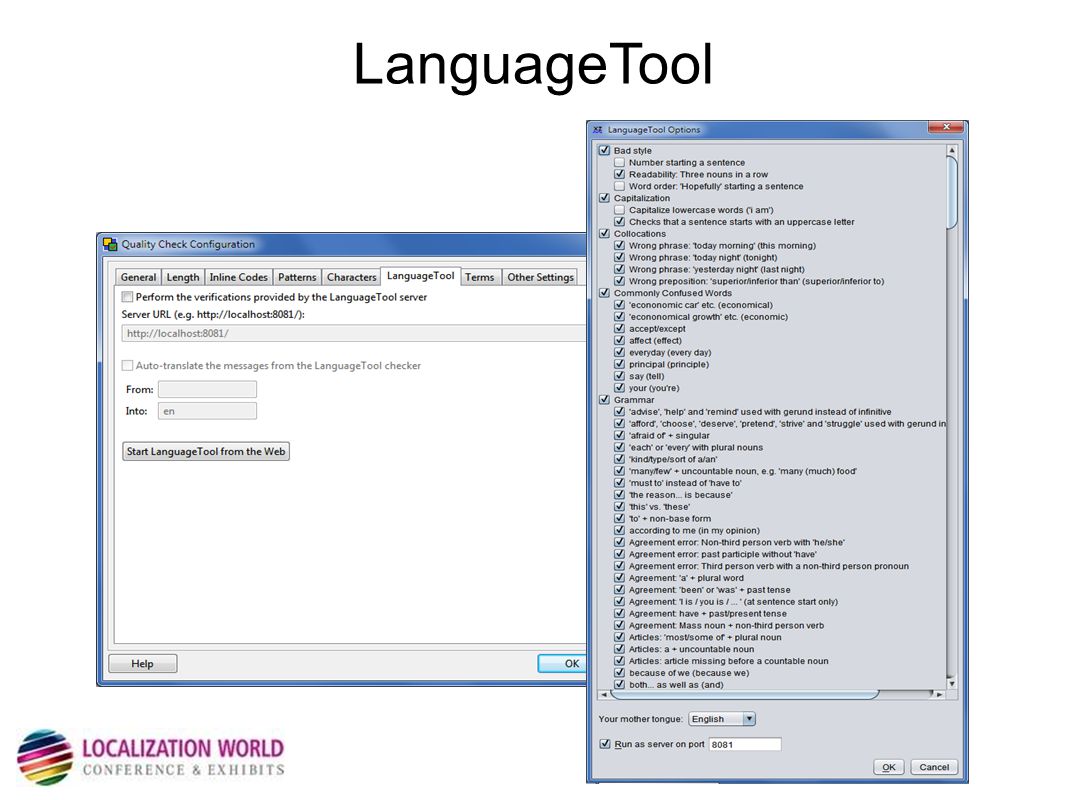This screenshot has height=800, width=1066.
Task: Click the horizontal scroll left arrow
Action: (604, 695)
